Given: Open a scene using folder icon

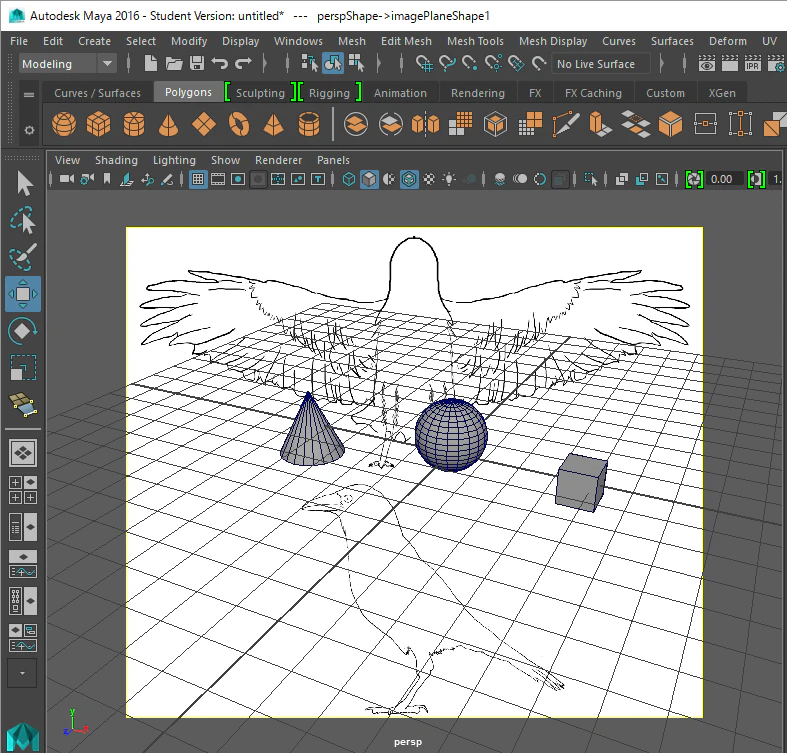Looking at the screenshot, I should pos(174,64).
